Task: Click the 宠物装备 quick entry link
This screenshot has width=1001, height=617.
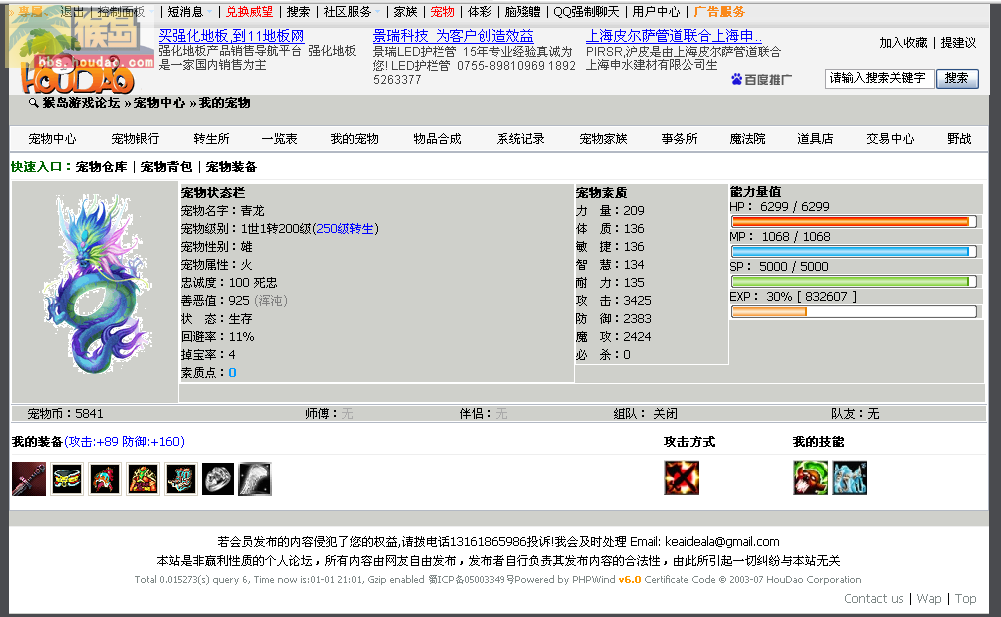Action: tap(231, 167)
